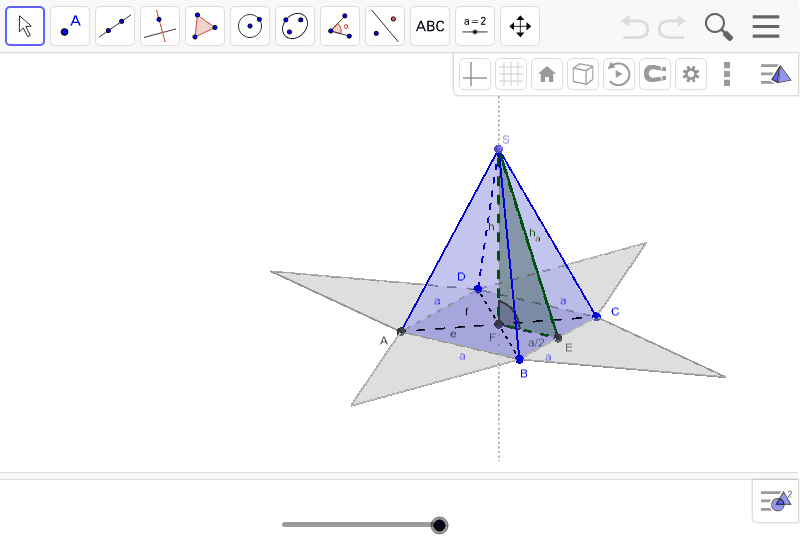Viewport: 800px width, 550px height.
Task: Select the Ellipse conic tool
Action: 295,26
